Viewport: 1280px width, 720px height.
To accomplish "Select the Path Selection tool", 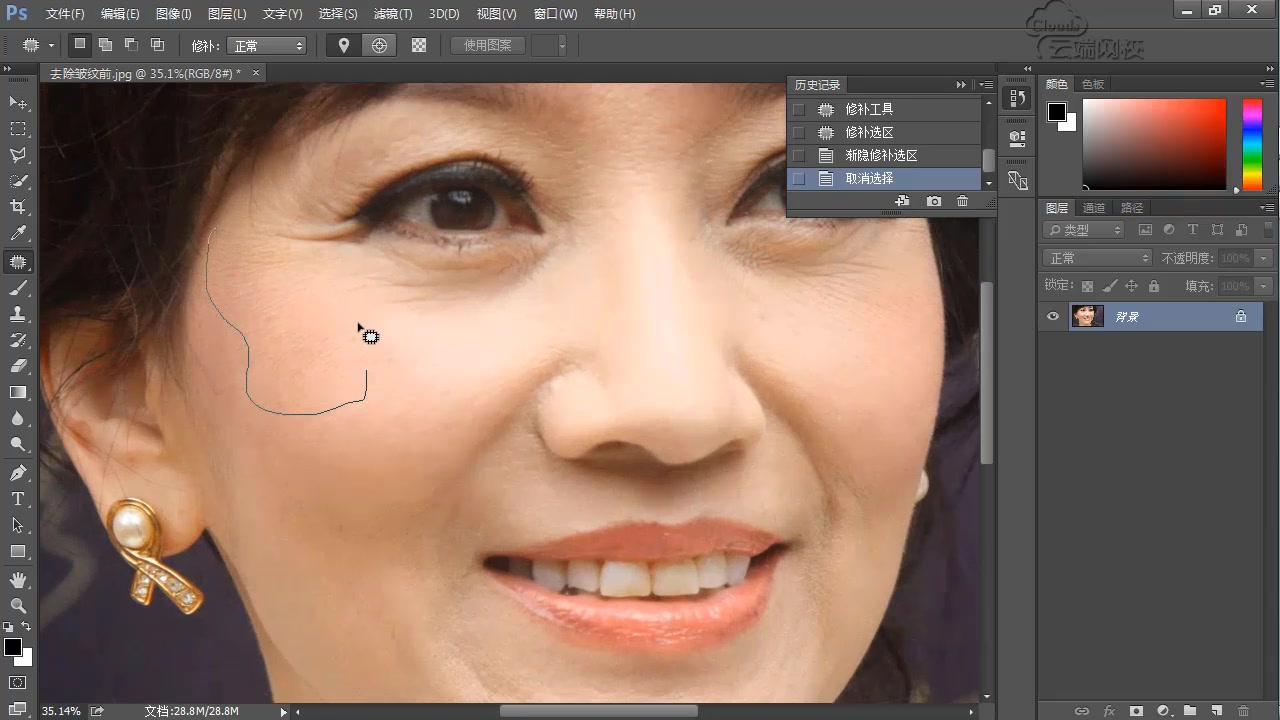I will tap(18, 525).
